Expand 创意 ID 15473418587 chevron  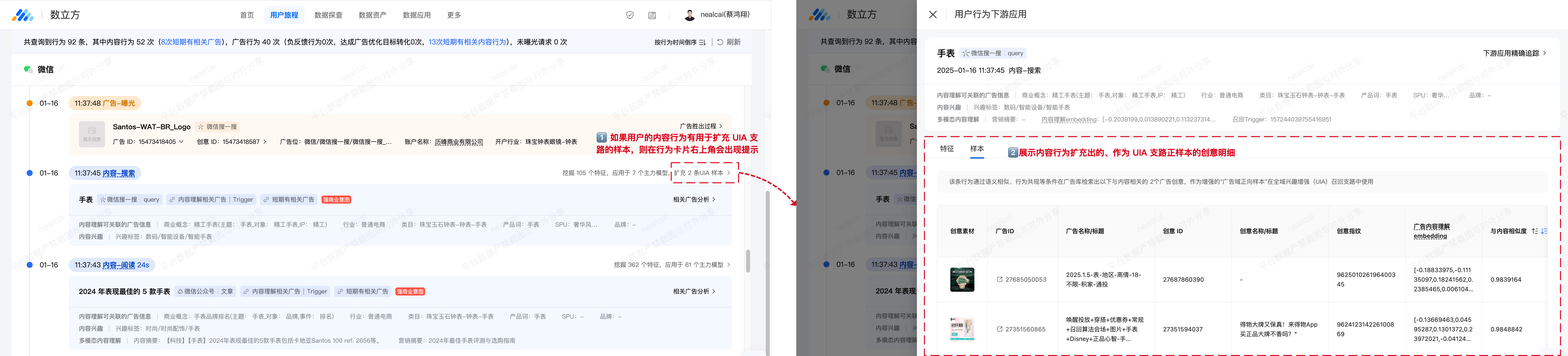pyautogui.click(x=265, y=142)
